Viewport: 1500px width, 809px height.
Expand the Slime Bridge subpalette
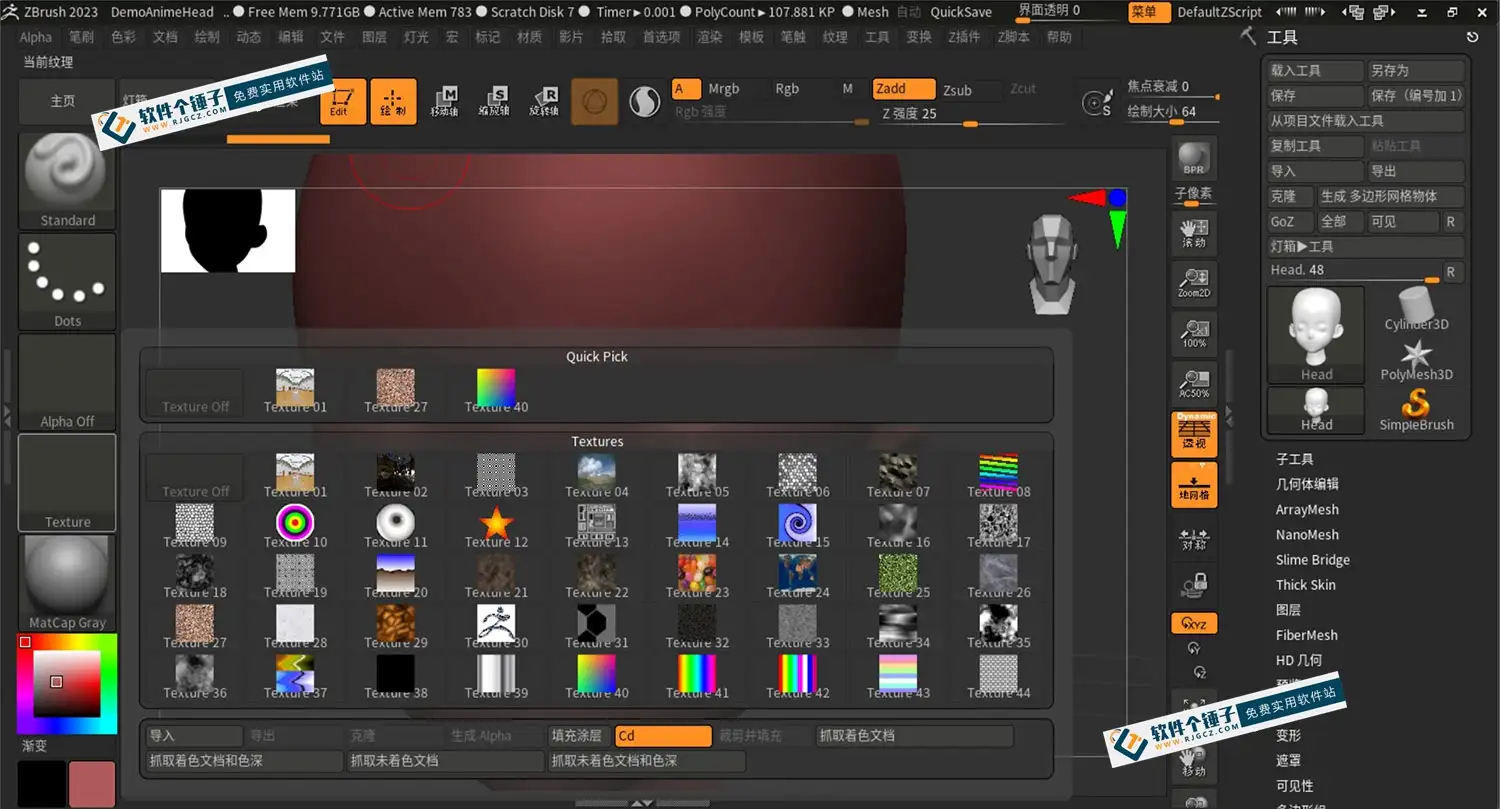coord(1313,560)
